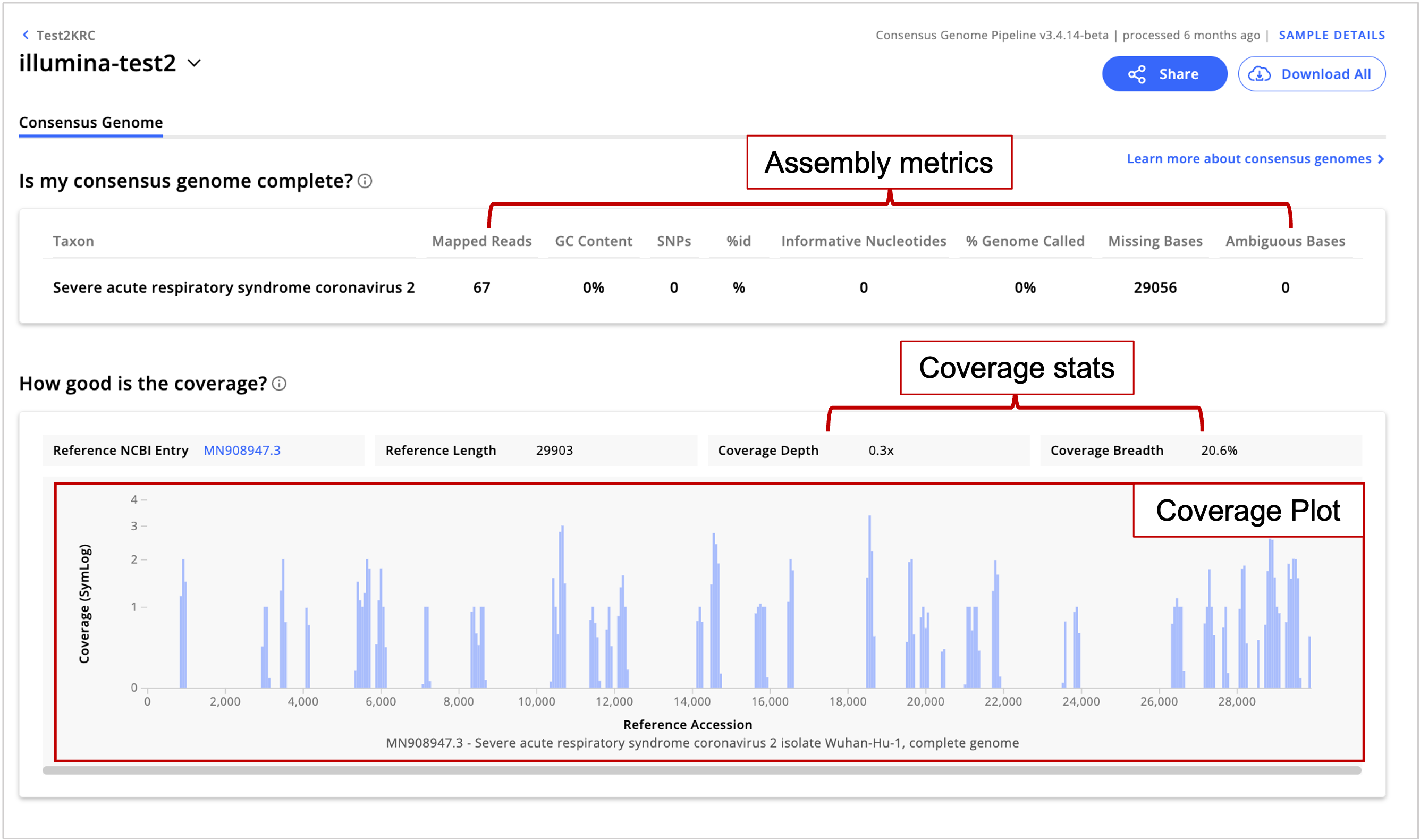Click info icon beside consensus genome complete heading
The width and height of the screenshot is (1420, 840).
tap(365, 181)
